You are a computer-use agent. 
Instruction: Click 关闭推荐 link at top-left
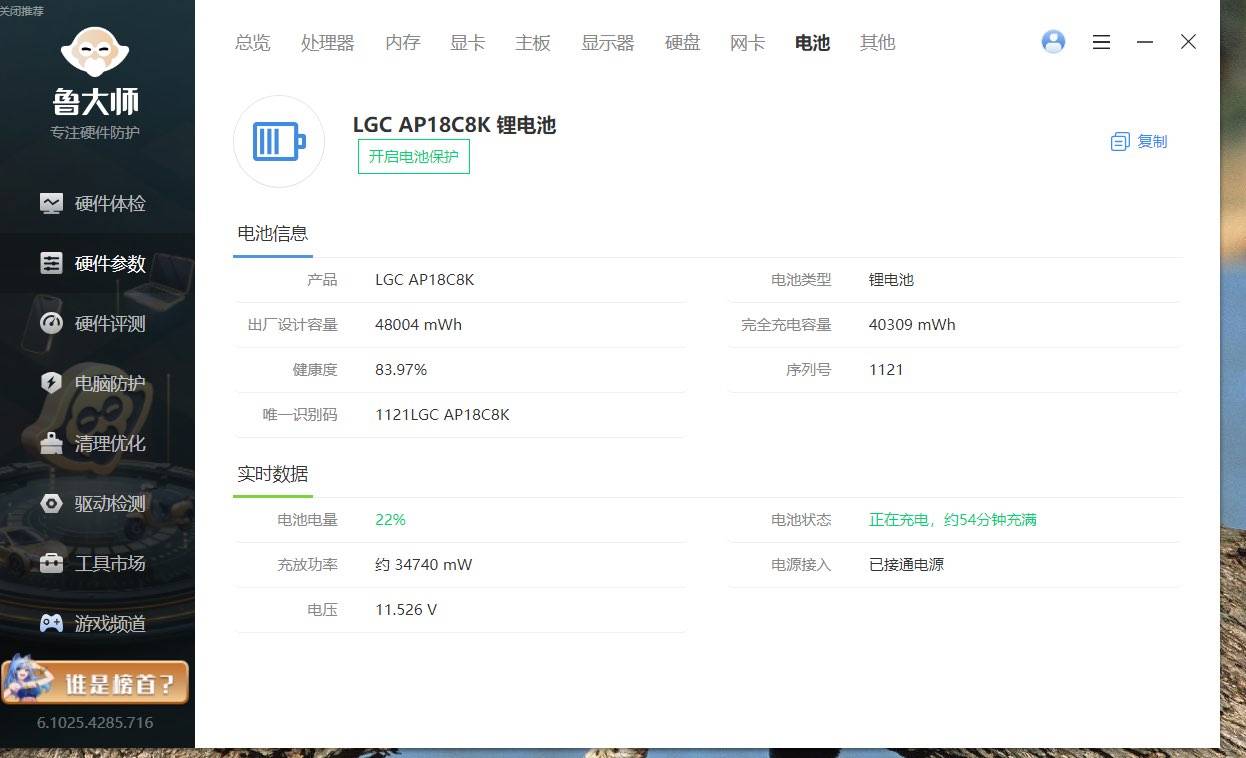coord(21,10)
